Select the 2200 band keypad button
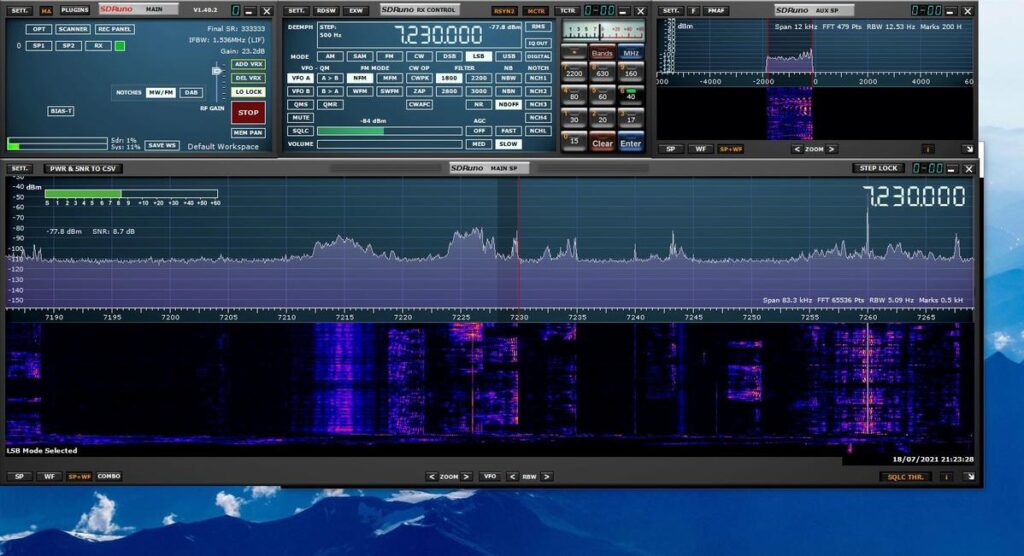The image size is (1024, 556). [x=574, y=72]
